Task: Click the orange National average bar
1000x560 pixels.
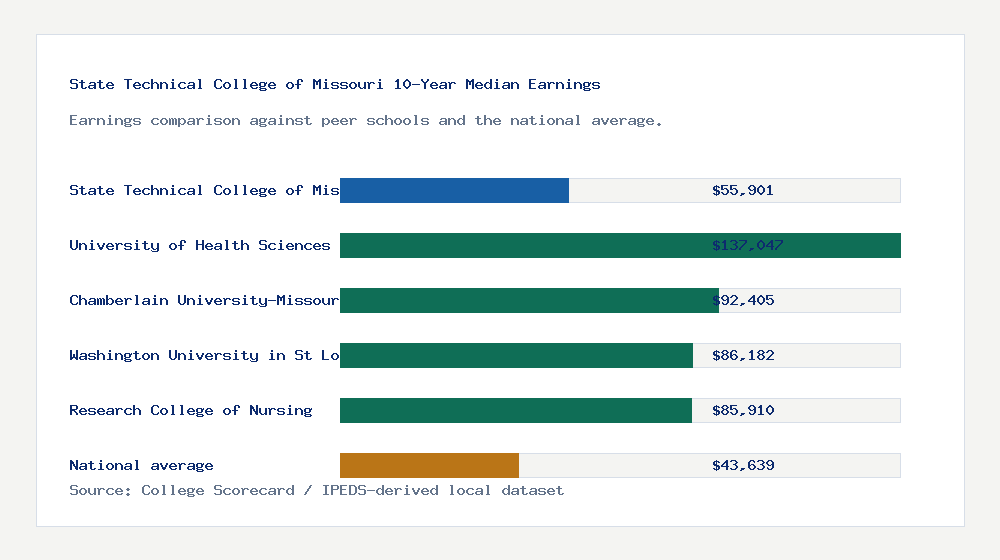Action: [429, 466]
